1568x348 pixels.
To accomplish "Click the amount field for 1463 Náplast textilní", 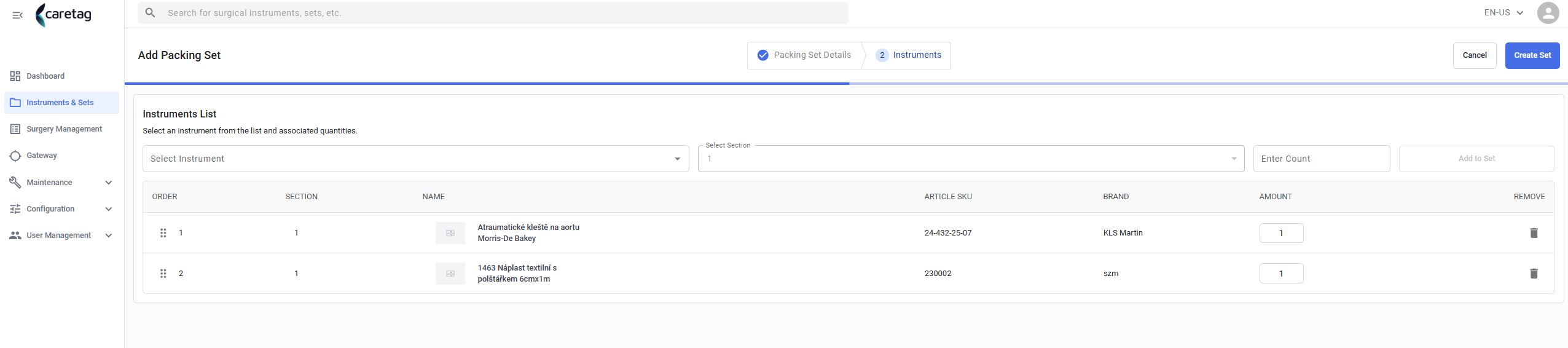I will tap(1281, 274).
